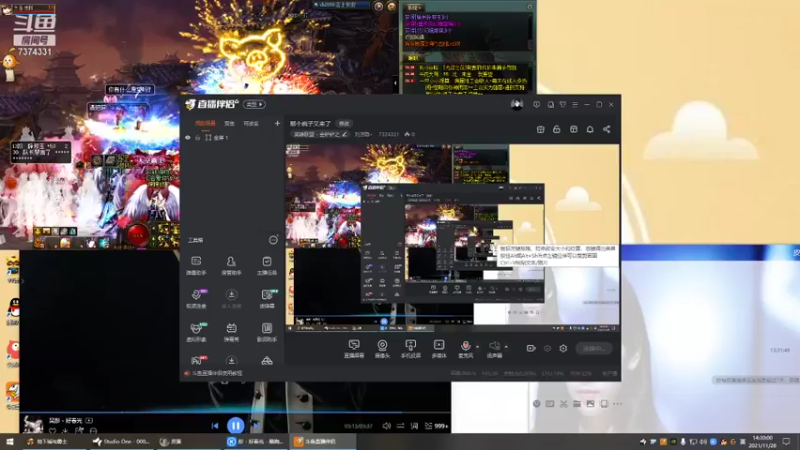
Task: Add the screen capture source in bottom bar
Action: pos(354,349)
